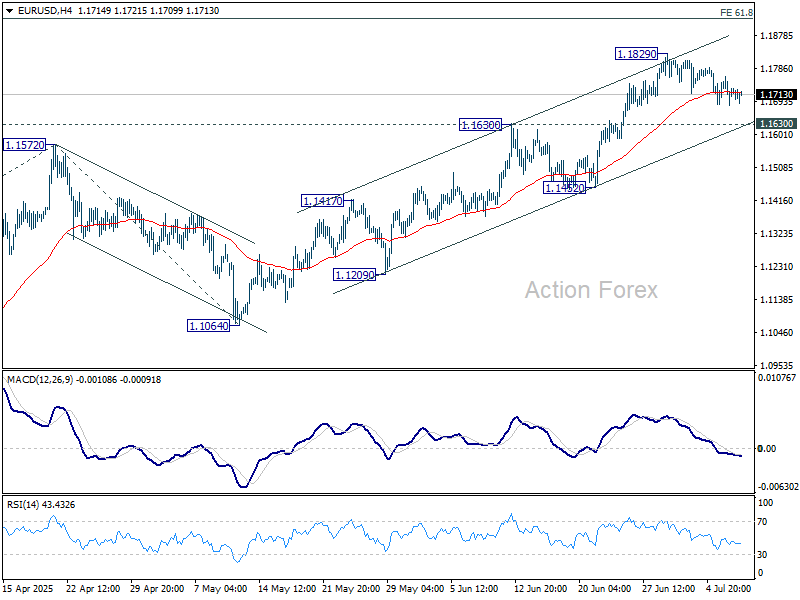Select the 1.14170 price label
800x600 pixels.
click(x=322, y=201)
